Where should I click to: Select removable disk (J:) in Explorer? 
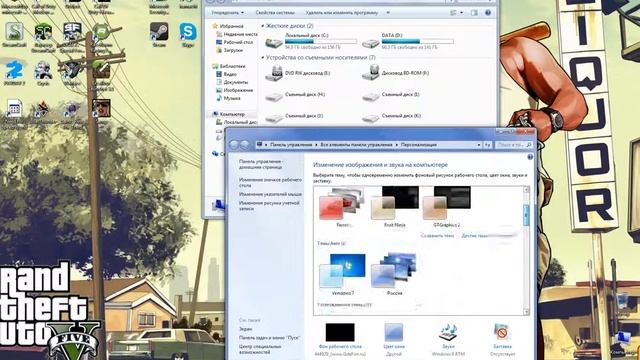click(295, 118)
